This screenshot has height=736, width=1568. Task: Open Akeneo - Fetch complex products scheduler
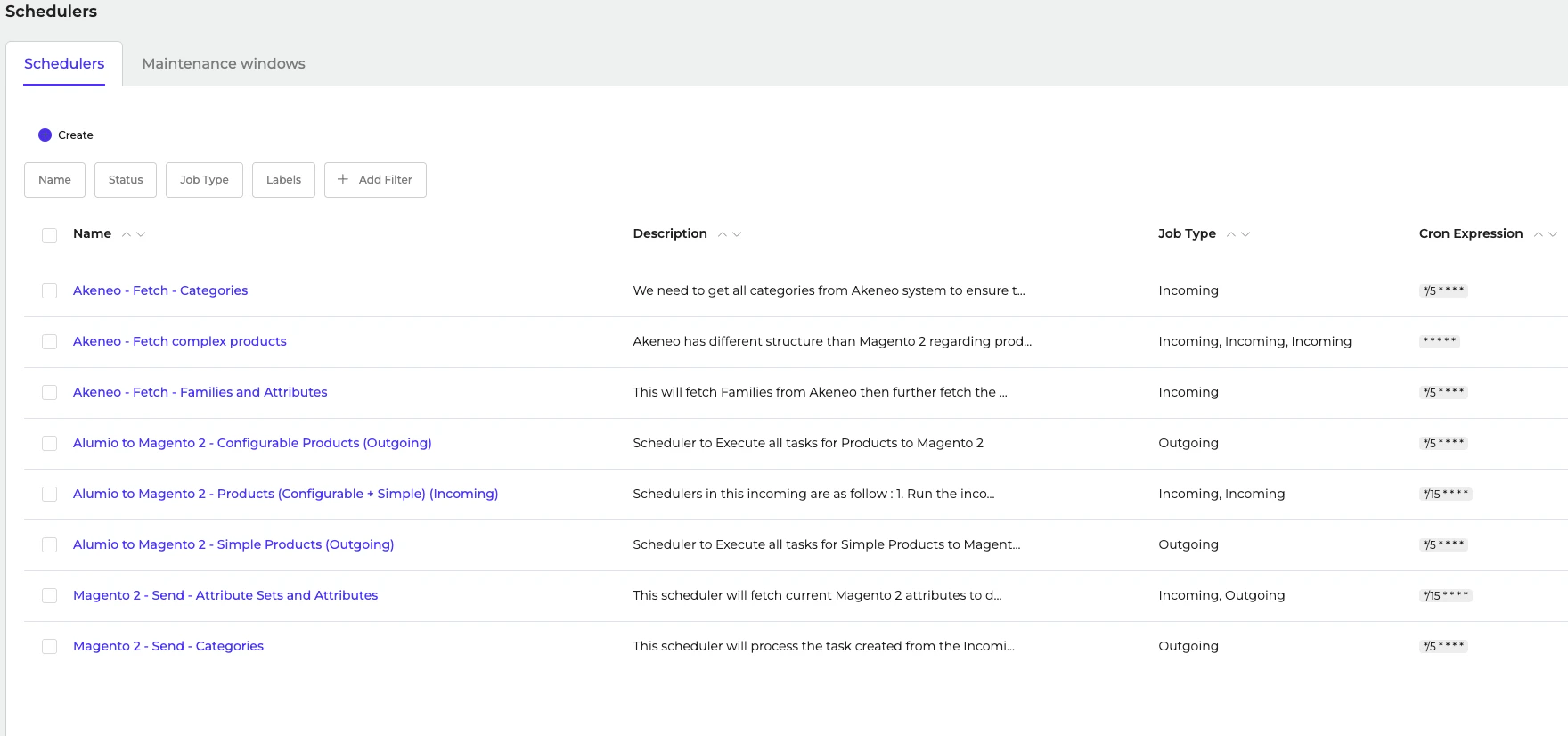tap(180, 341)
